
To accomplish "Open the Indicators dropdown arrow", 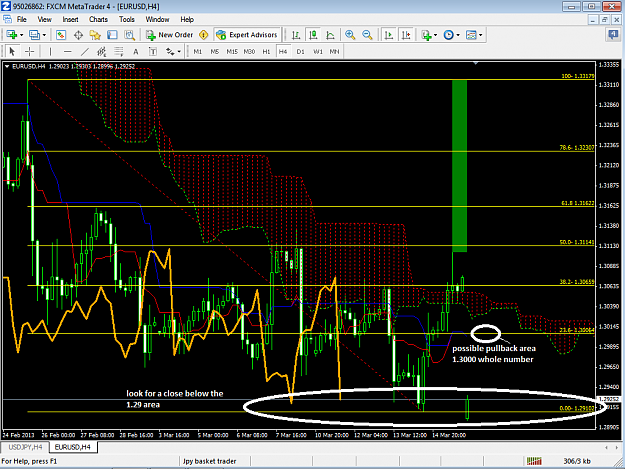I will point(435,35).
